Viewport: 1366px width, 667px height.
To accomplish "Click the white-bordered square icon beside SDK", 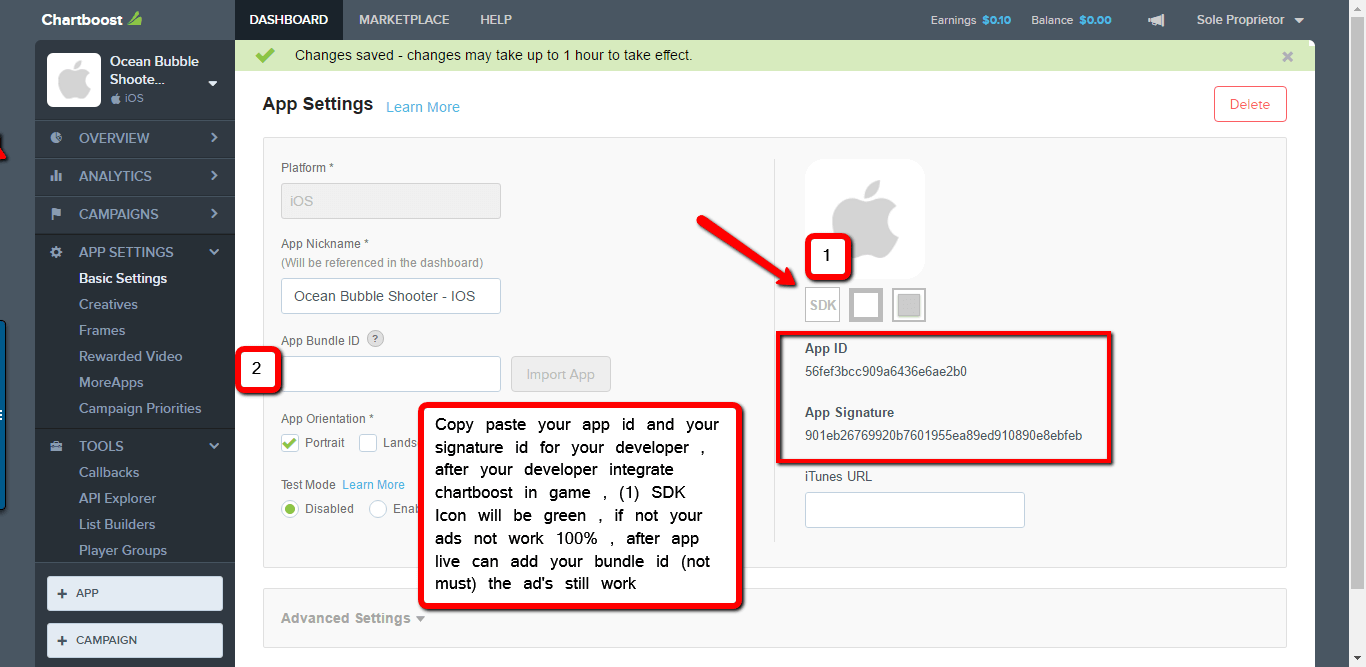I will coord(866,305).
